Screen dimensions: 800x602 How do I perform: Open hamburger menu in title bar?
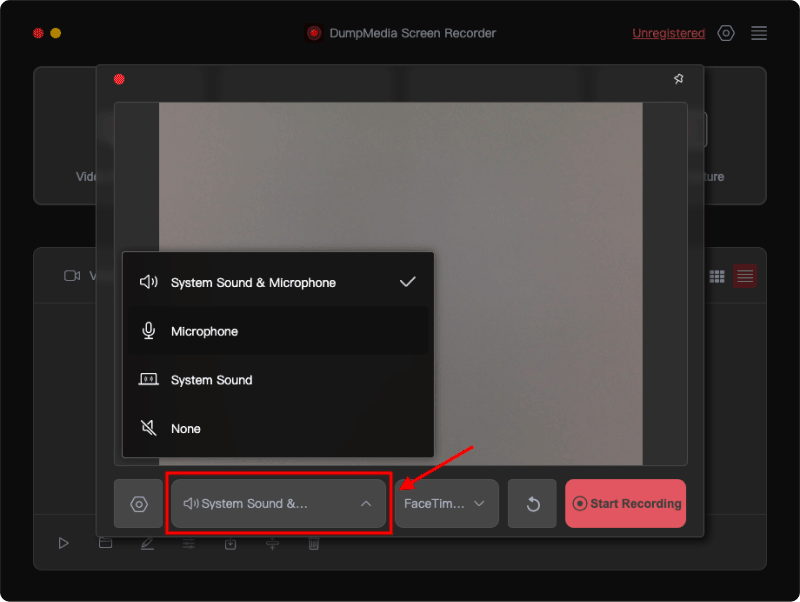(x=759, y=33)
